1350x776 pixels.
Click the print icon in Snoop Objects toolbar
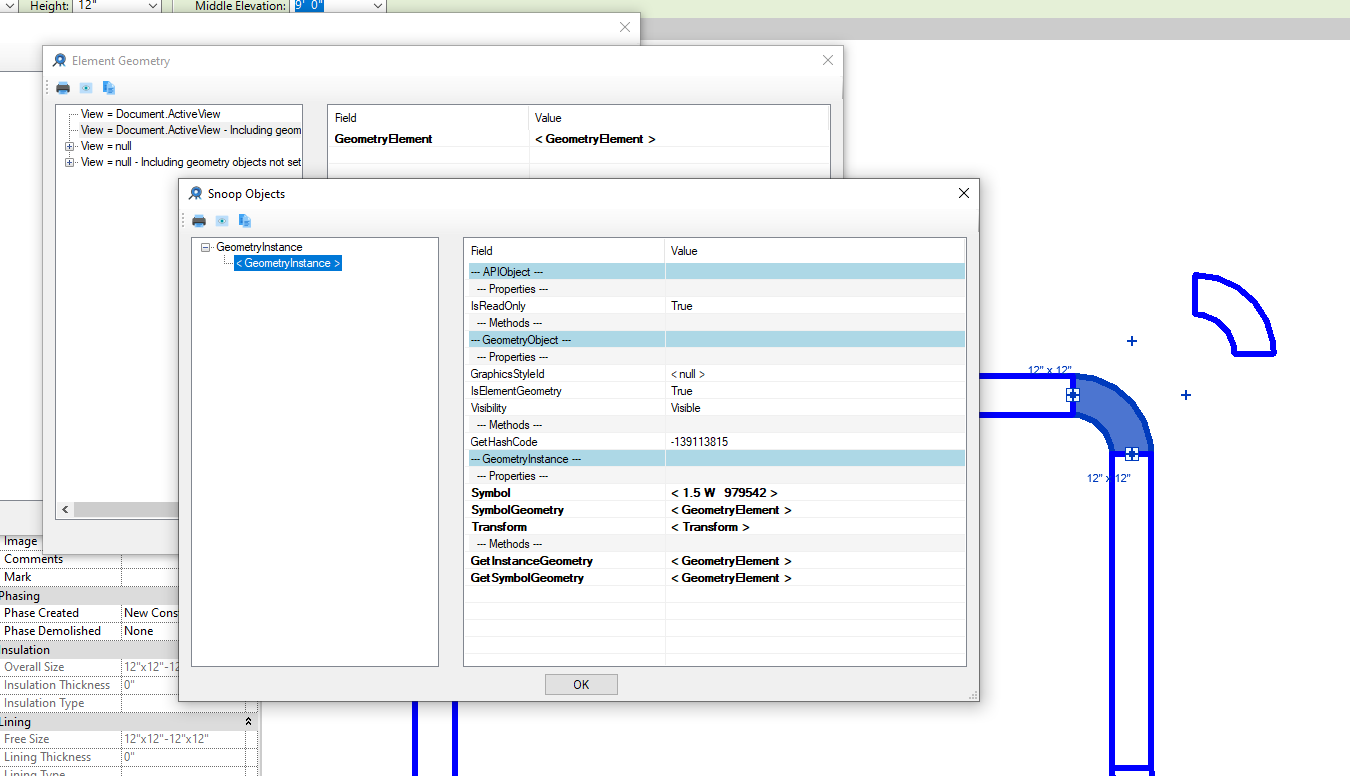[199, 221]
